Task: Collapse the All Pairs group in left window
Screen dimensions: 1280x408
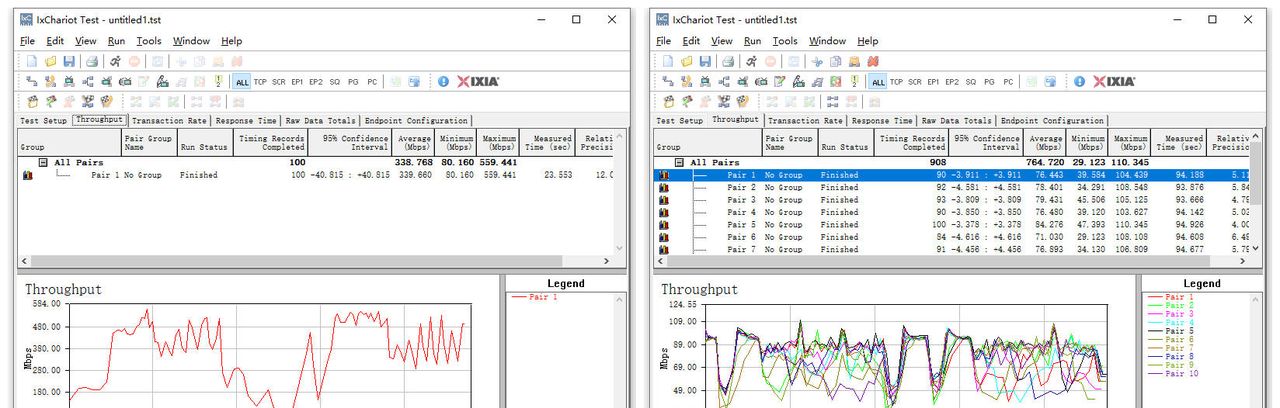Action: [43, 162]
